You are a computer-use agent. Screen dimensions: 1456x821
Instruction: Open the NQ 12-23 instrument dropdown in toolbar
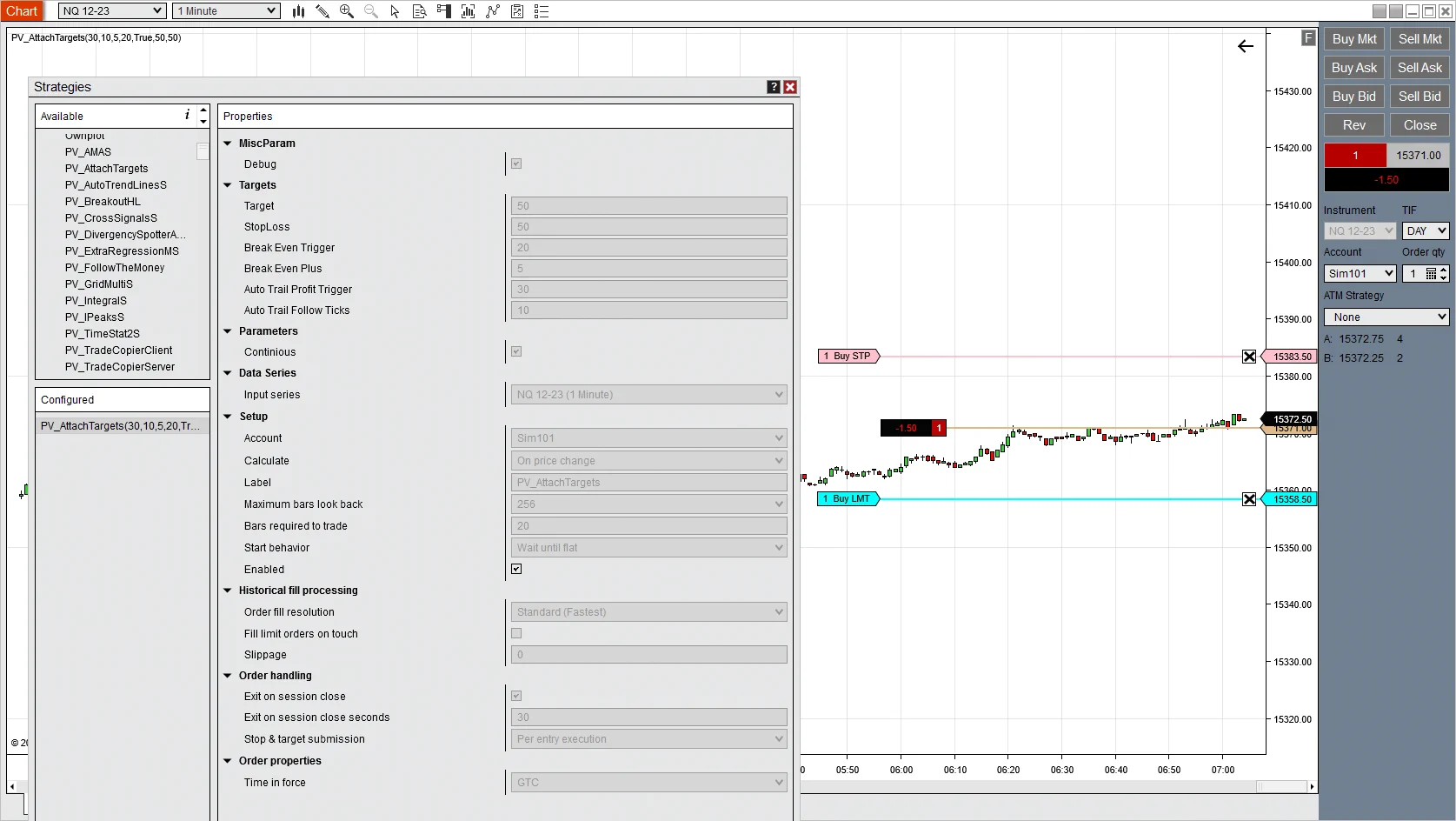(x=112, y=11)
